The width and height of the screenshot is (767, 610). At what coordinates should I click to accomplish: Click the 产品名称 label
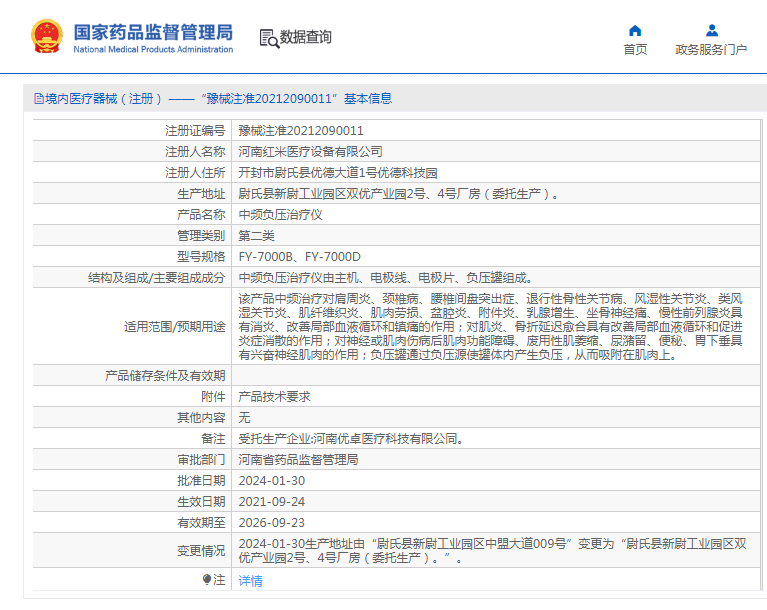[x=201, y=215]
